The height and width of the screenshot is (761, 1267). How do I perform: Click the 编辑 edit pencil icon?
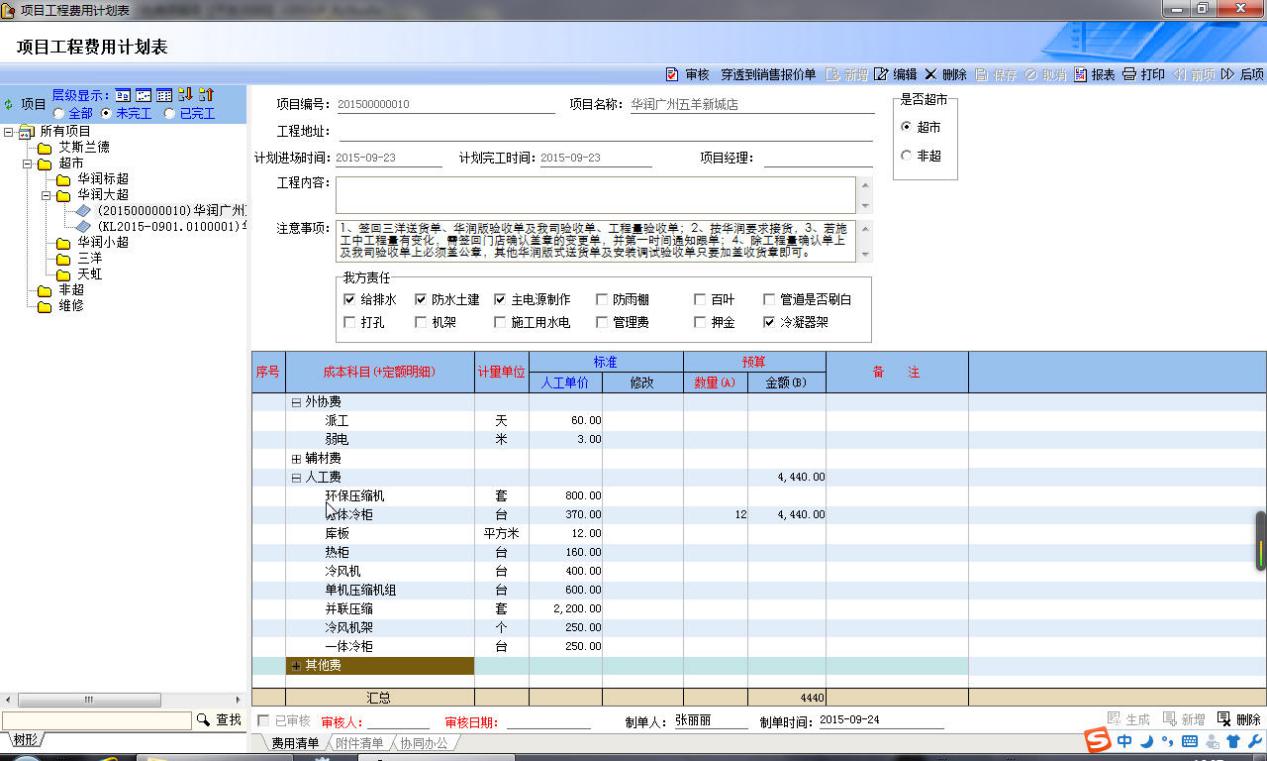click(880, 75)
